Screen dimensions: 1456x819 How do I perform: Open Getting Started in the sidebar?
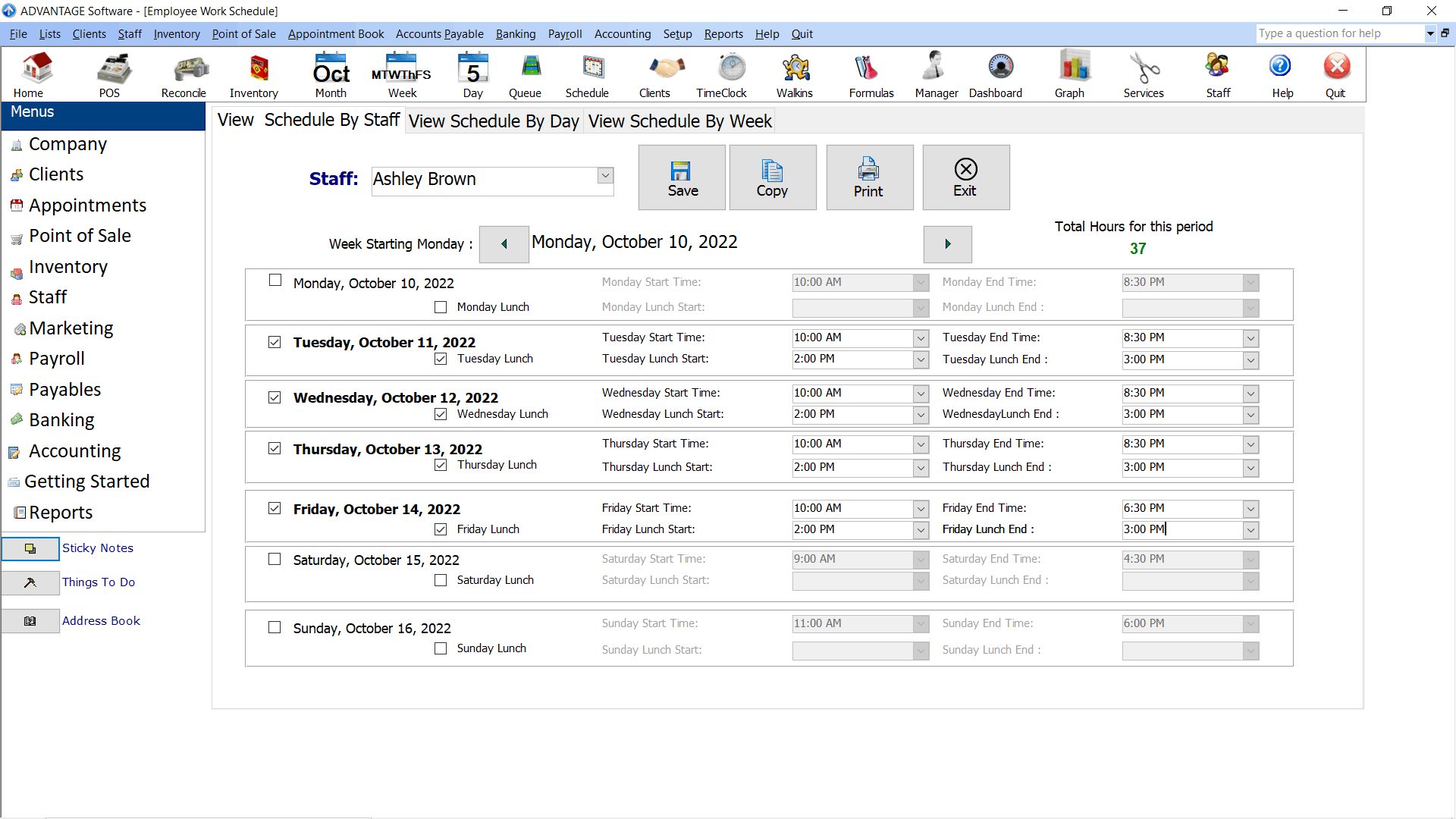click(86, 482)
